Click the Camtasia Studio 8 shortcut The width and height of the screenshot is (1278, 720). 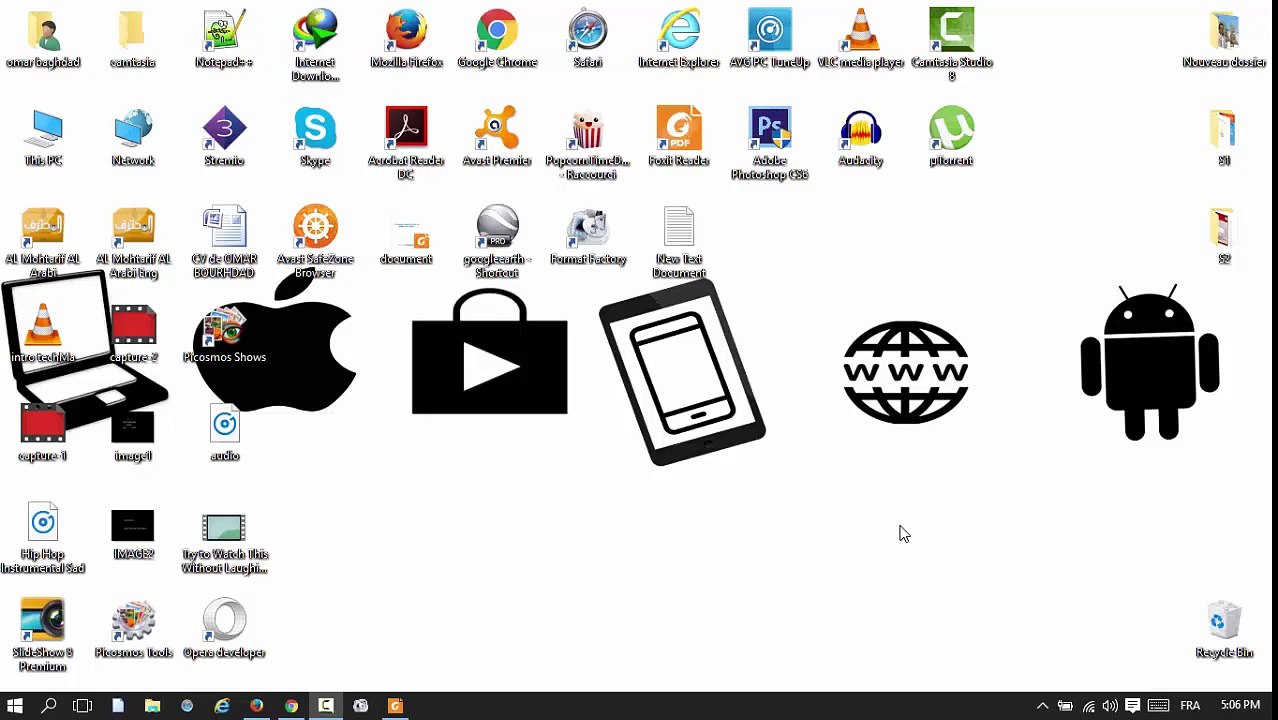(x=951, y=32)
